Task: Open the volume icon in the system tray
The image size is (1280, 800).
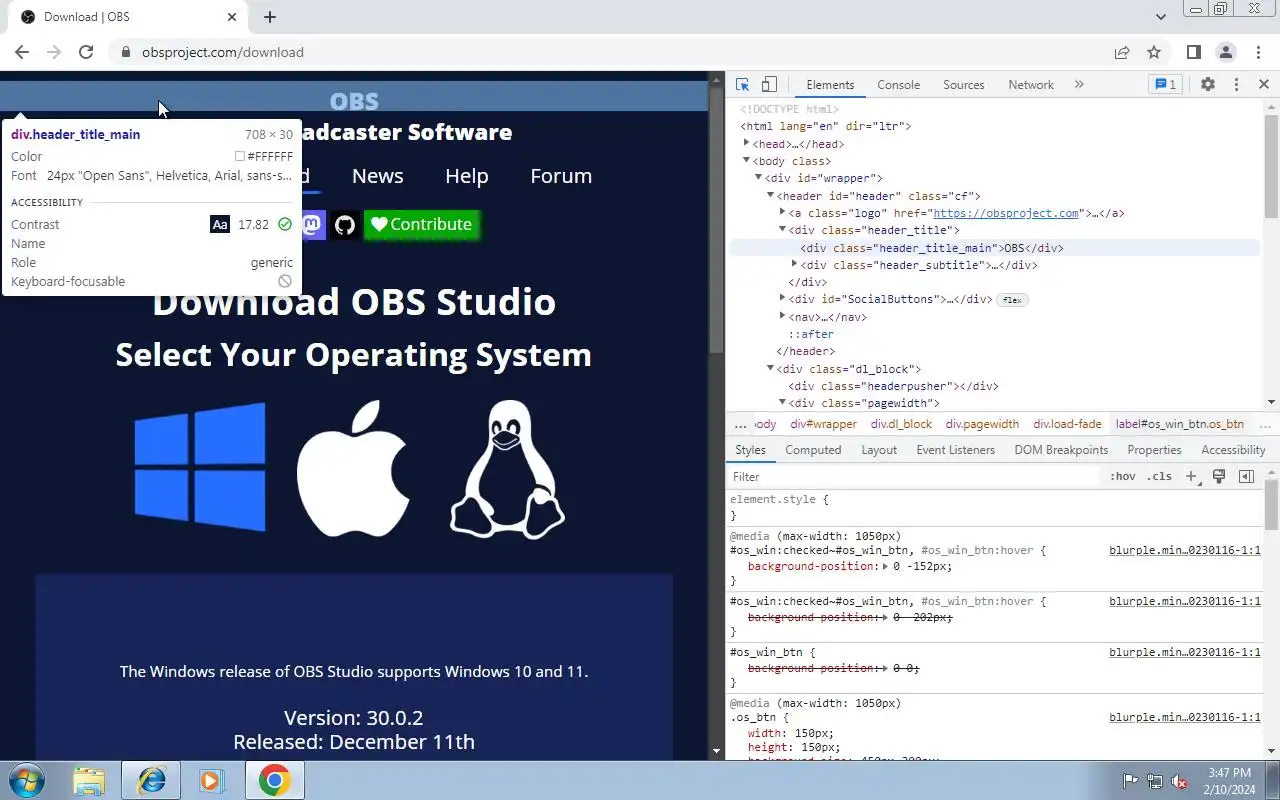Action: [1179, 781]
